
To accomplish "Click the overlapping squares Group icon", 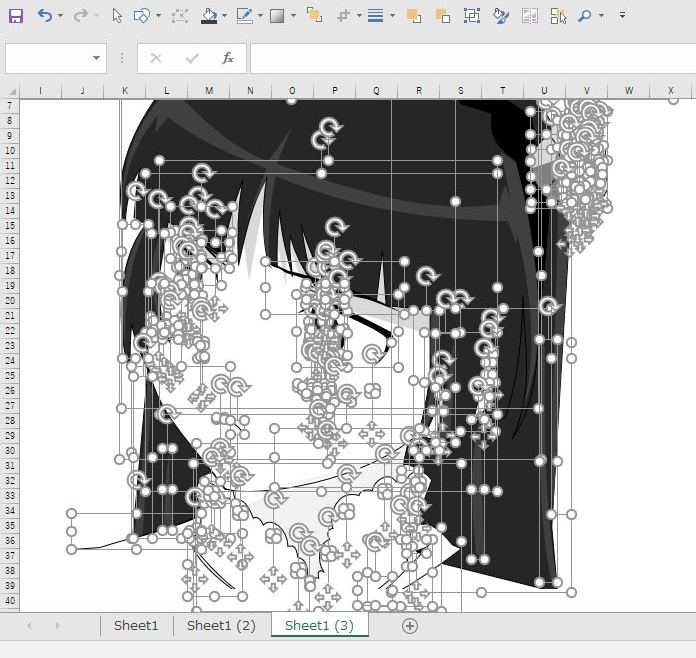I will point(314,15).
